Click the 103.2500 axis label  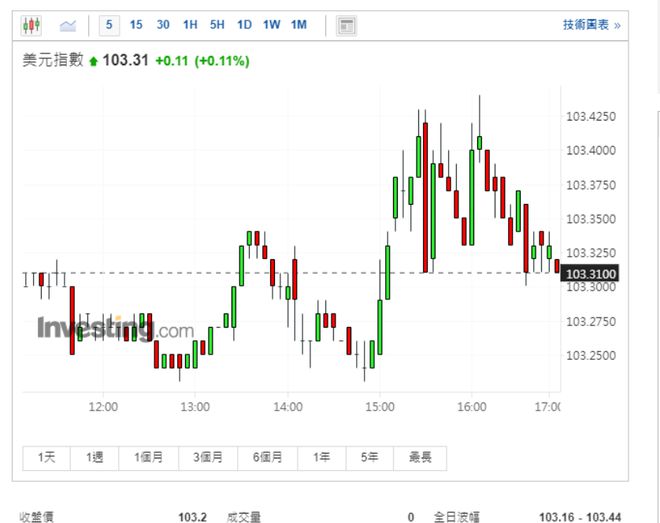click(591, 356)
